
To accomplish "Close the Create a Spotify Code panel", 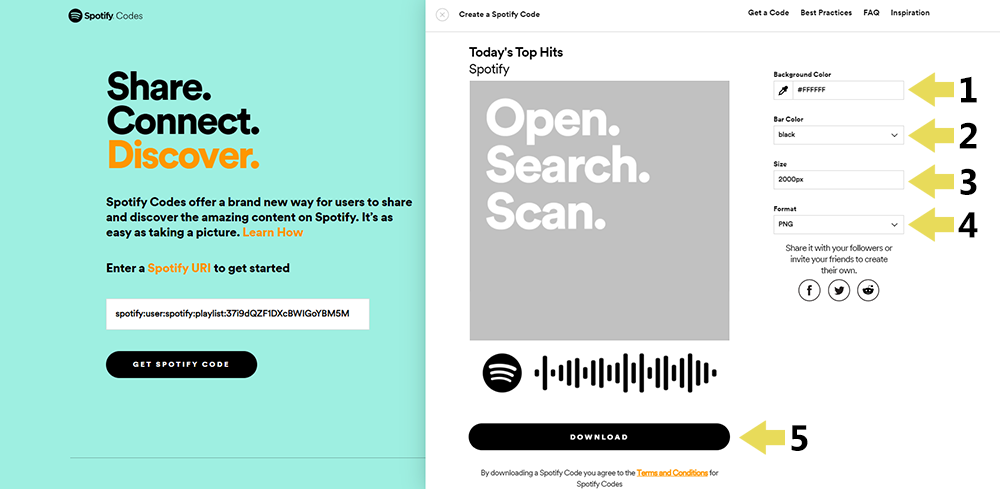I will pos(443,15).
